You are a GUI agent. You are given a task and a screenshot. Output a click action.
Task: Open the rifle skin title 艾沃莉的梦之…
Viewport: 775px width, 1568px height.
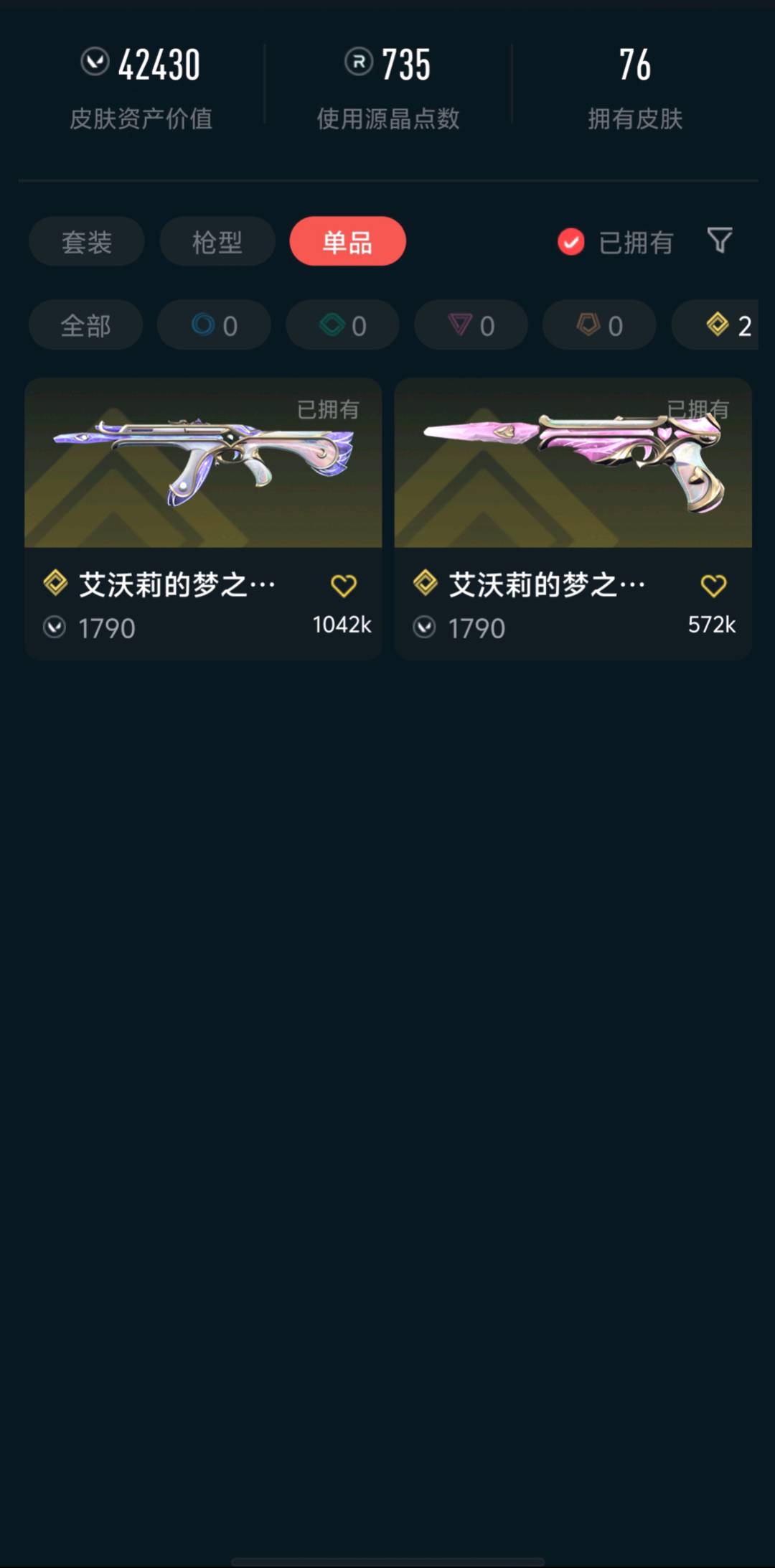click(x=177, y=585)
